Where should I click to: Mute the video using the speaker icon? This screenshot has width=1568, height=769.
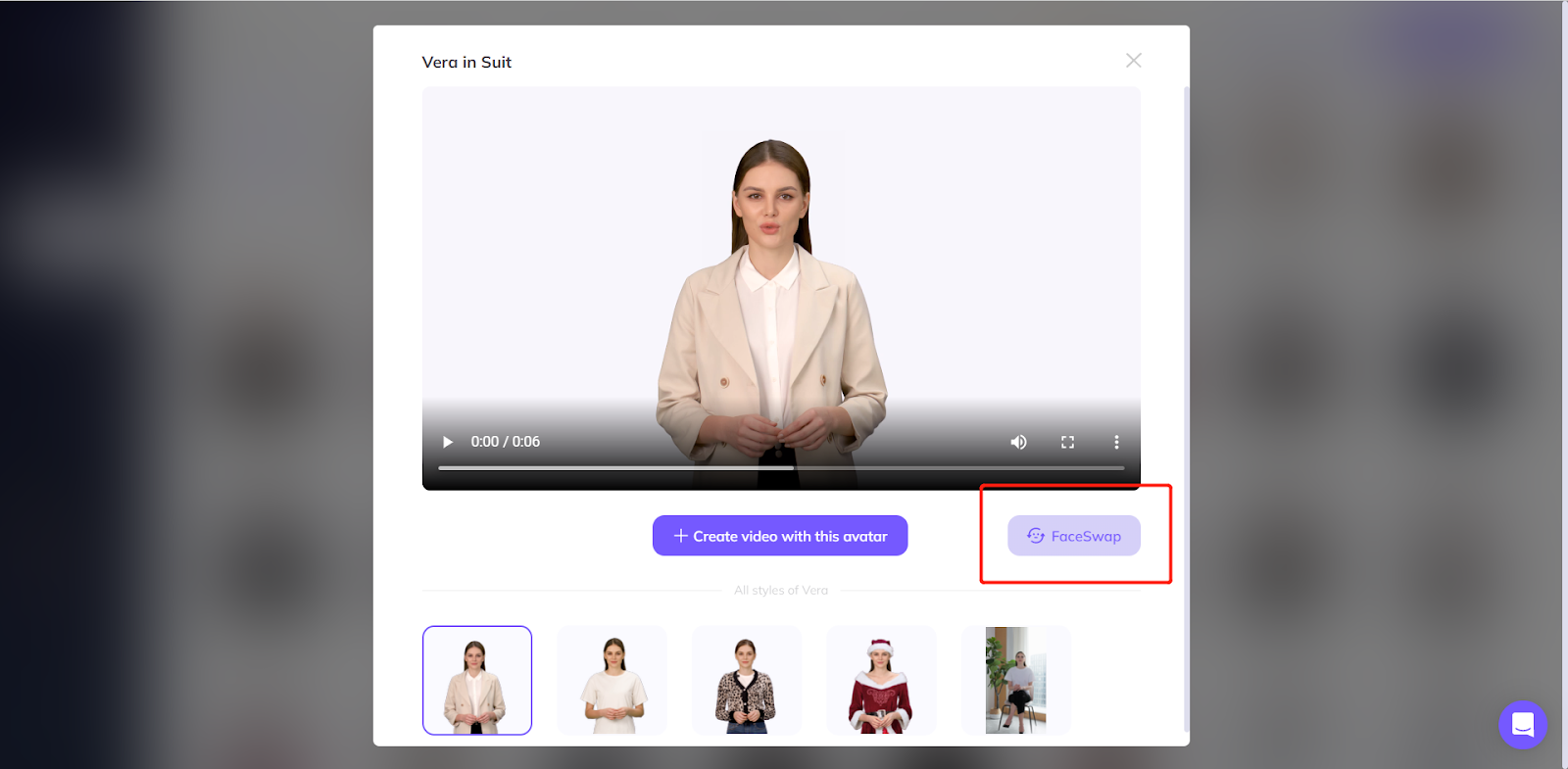[x=1019, y=442]
